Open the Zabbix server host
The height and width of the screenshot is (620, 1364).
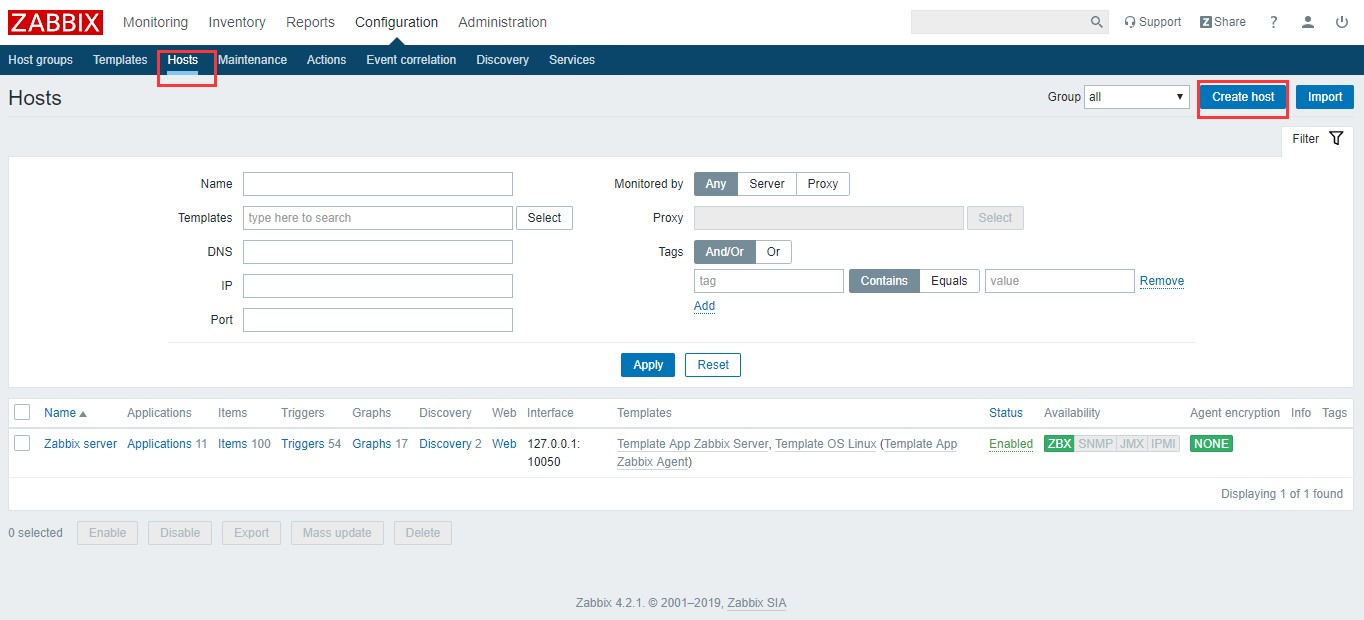click(81, 444)
